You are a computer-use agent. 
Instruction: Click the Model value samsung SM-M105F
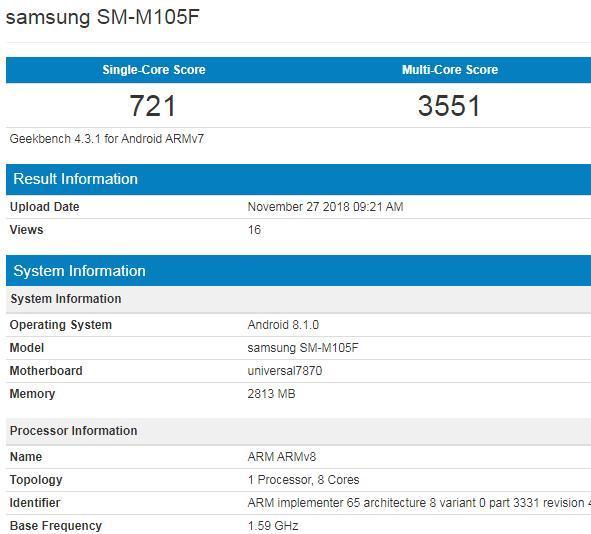(303, 348)
